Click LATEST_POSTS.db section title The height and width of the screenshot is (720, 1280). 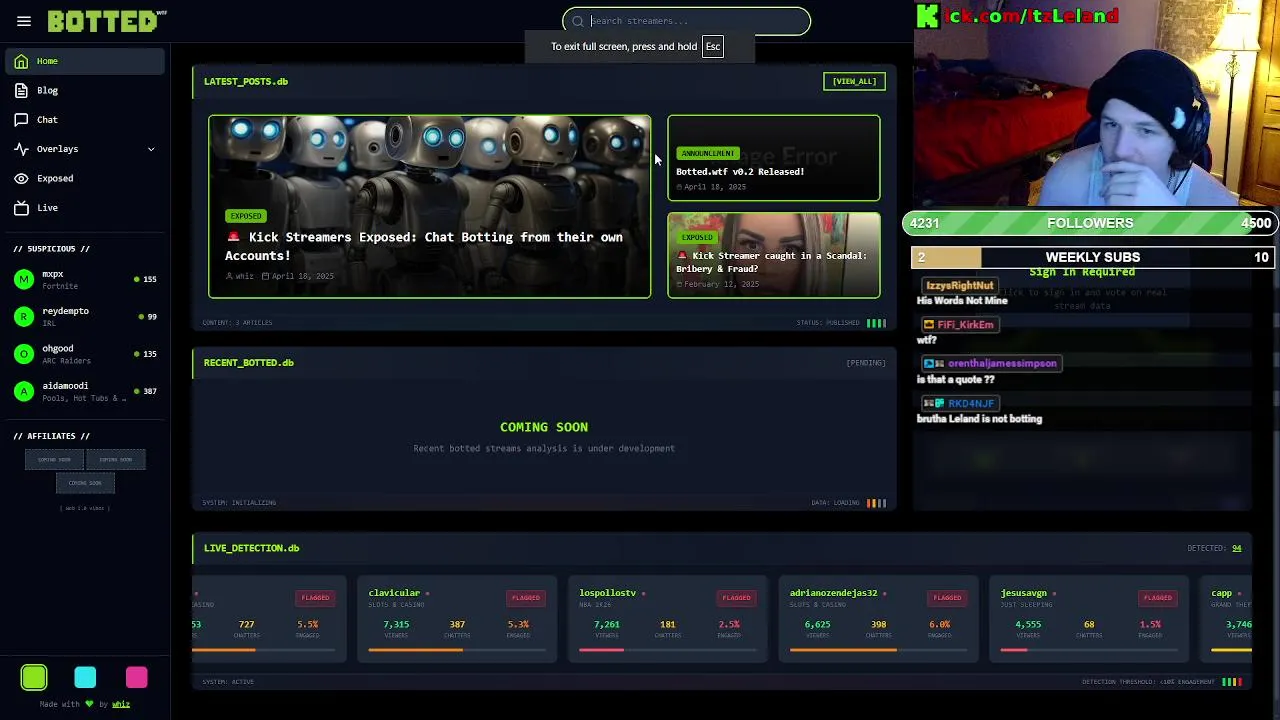[x=246, y=81]
